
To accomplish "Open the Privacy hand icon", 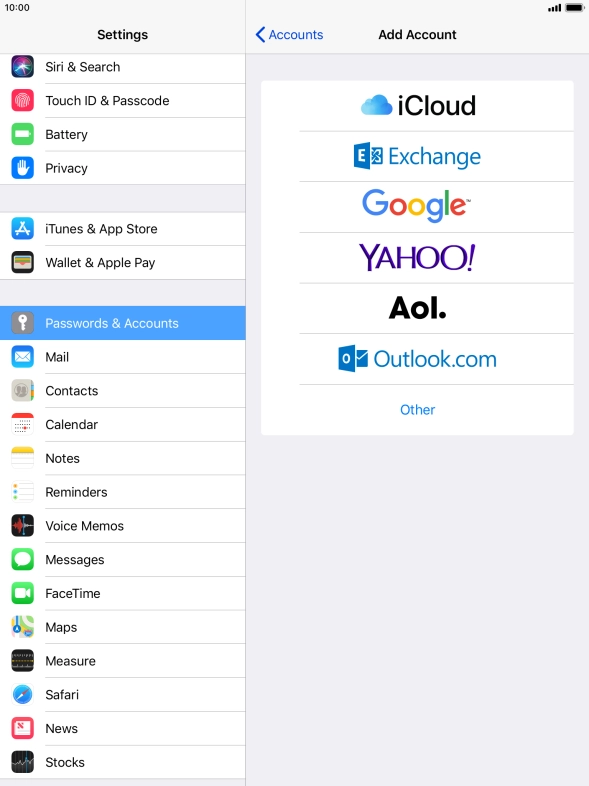I will click(x=23, y=168).
